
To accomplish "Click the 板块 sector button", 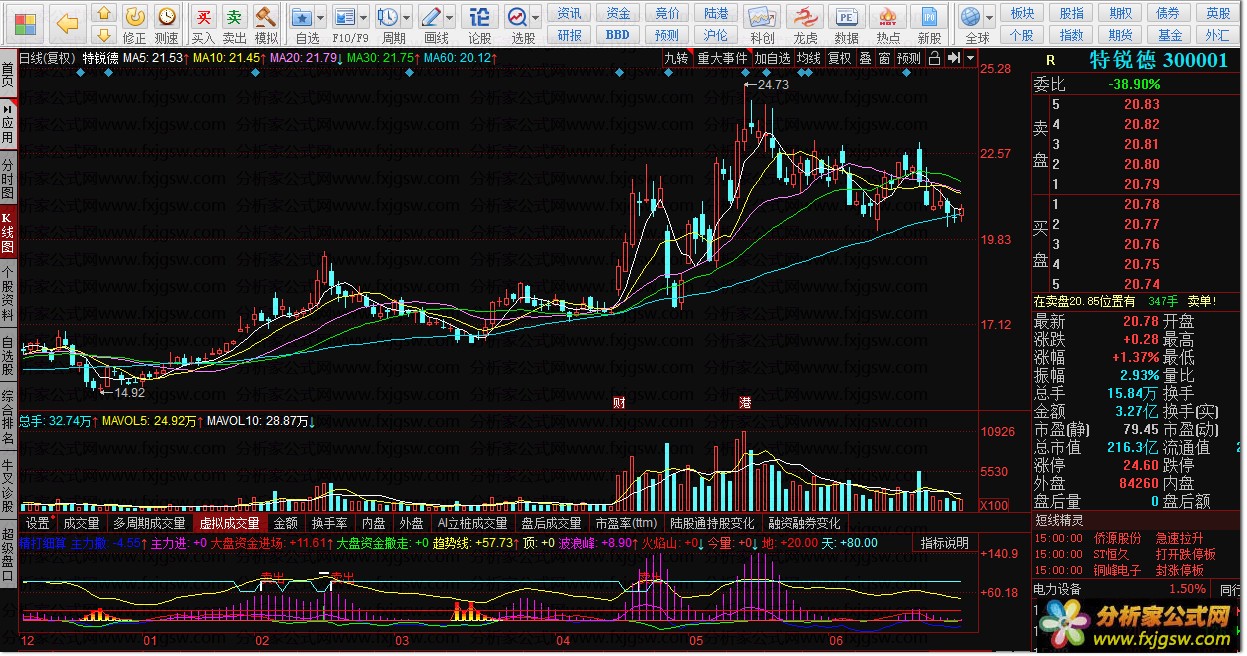I will tap(1022, 13).
